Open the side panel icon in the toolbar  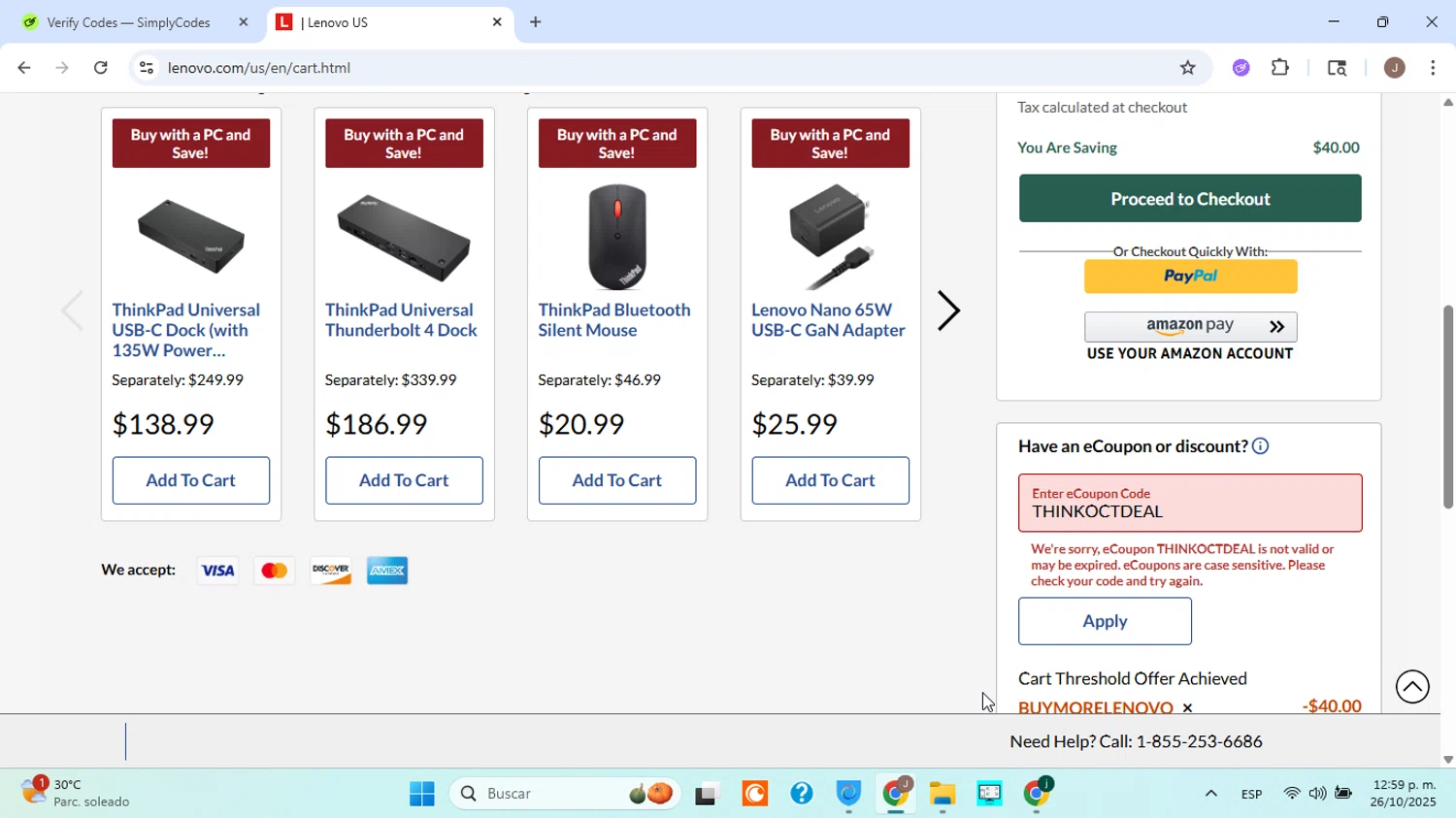click(x=1337, y=68)
